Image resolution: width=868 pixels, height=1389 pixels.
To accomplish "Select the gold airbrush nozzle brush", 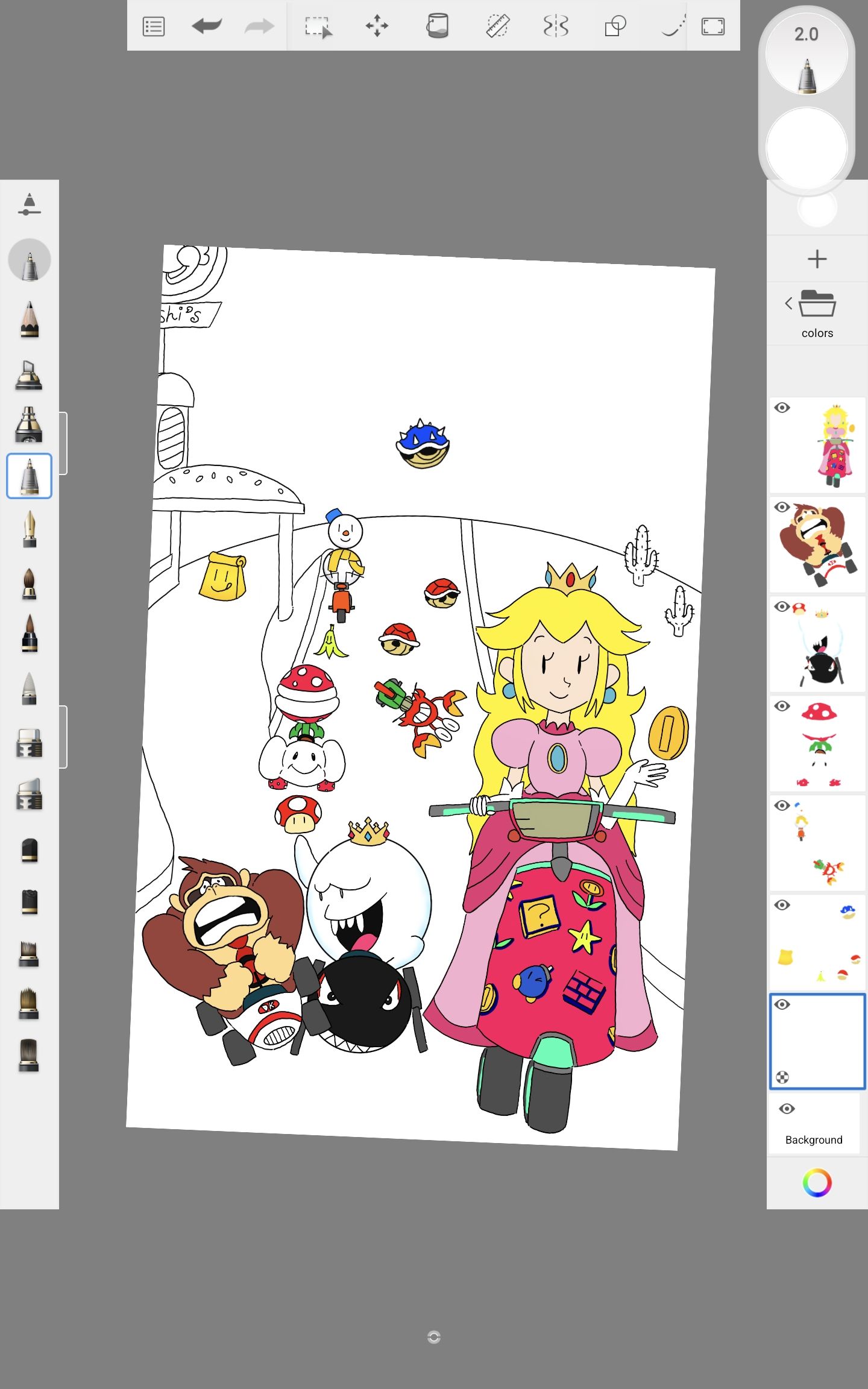I will [29, 424].
